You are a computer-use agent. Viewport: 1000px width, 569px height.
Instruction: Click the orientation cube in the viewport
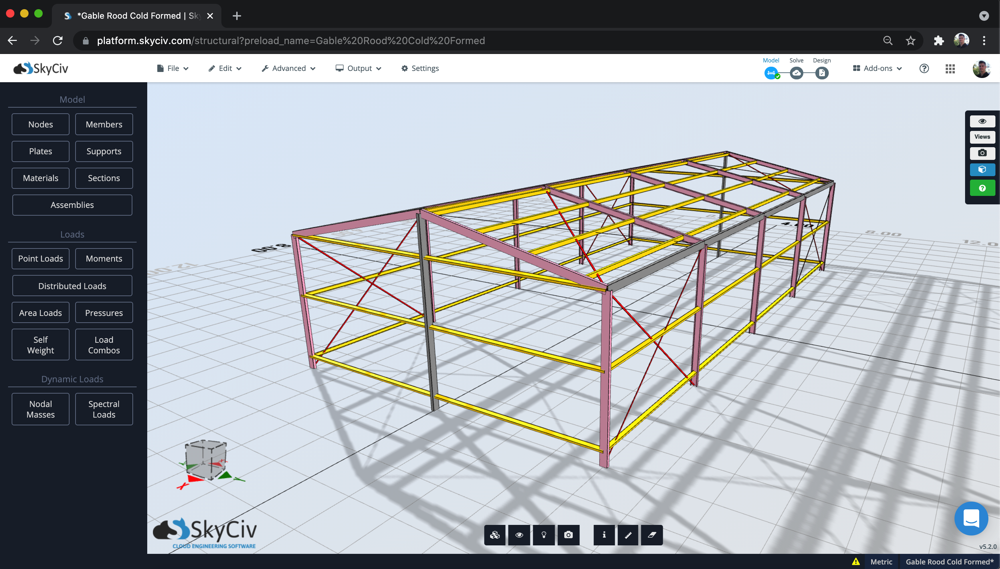tap(205, 459)
